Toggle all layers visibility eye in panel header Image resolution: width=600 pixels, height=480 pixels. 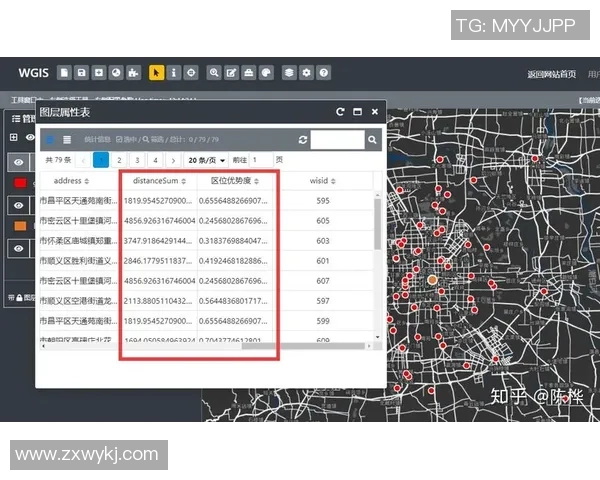[30, 137]
